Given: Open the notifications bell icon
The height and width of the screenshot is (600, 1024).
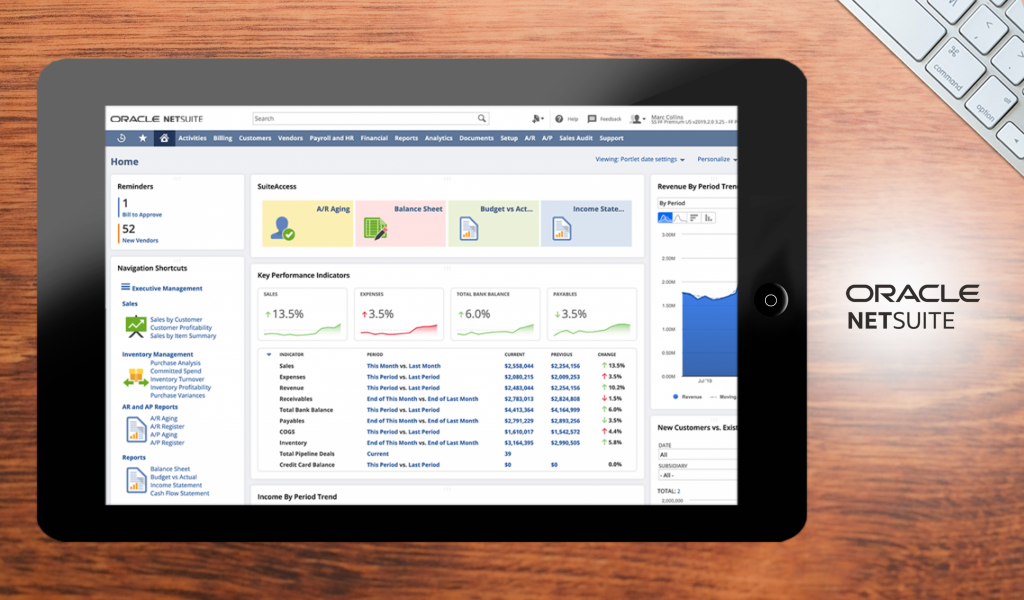Looking at the screenshot, I should tap(535, 118).
